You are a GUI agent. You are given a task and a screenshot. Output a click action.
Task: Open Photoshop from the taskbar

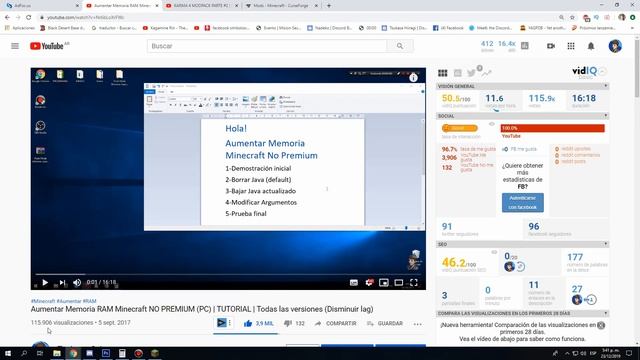coord(106,353)
